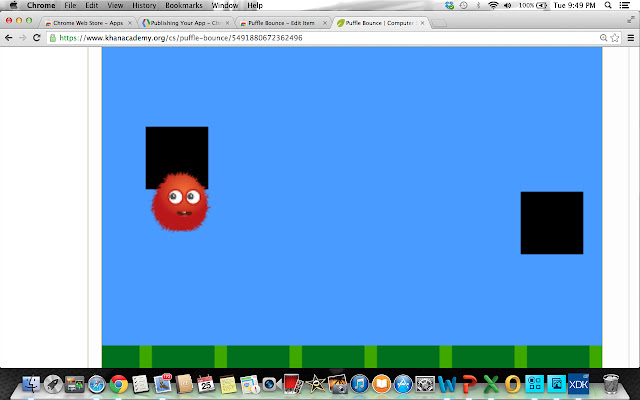This screenshot has height=400, width=640.
Task: Launch Intel XDK from the dock
Action: (x=579, y=384)
